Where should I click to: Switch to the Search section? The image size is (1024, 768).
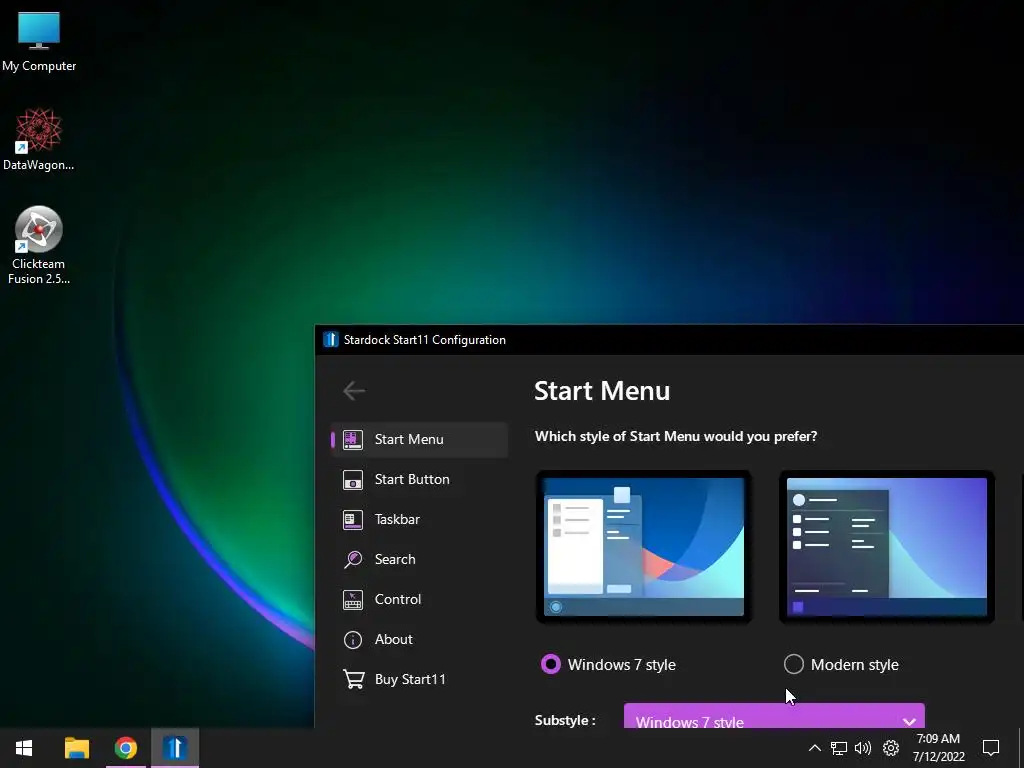click(420, 560)
